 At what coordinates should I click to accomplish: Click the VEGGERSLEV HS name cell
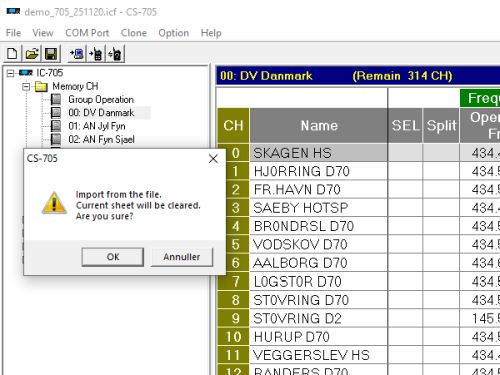pos(319,355)
